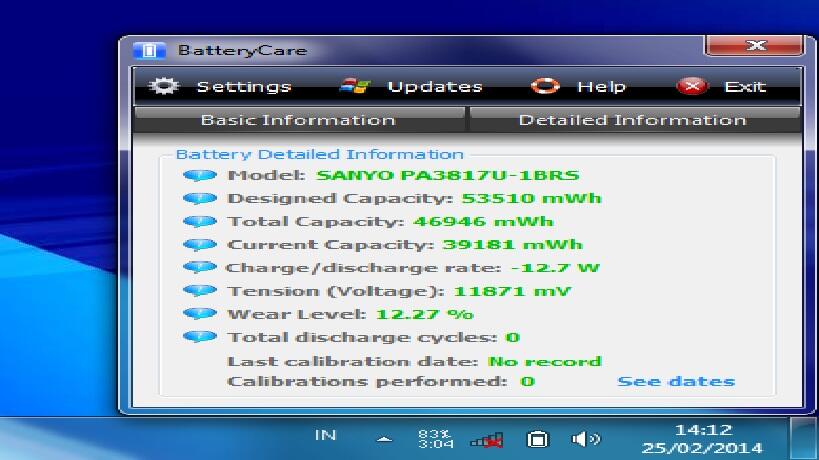This screenshot has height=460, width=819.
Task: Click the 46946 mWh value
Action: (483, 221)
